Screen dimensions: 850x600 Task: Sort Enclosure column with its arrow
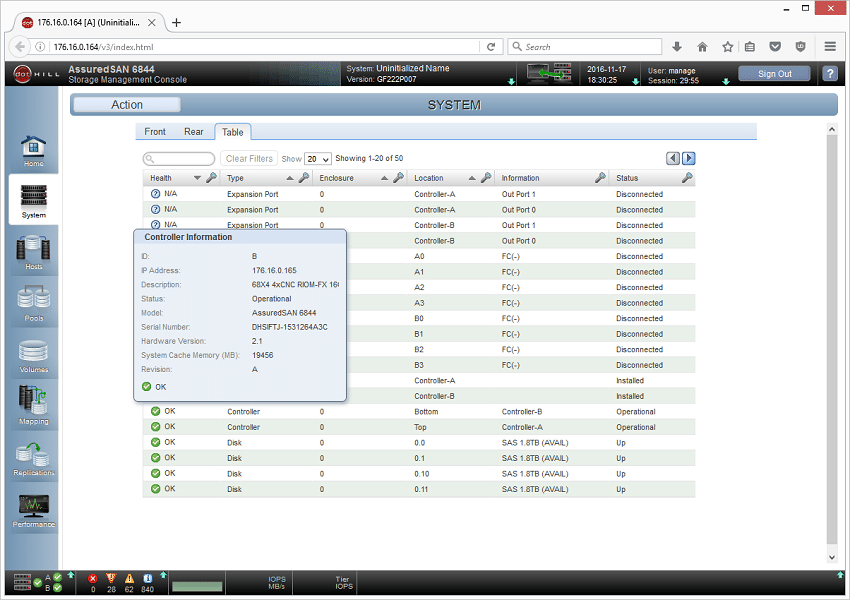tap(384, 178)
